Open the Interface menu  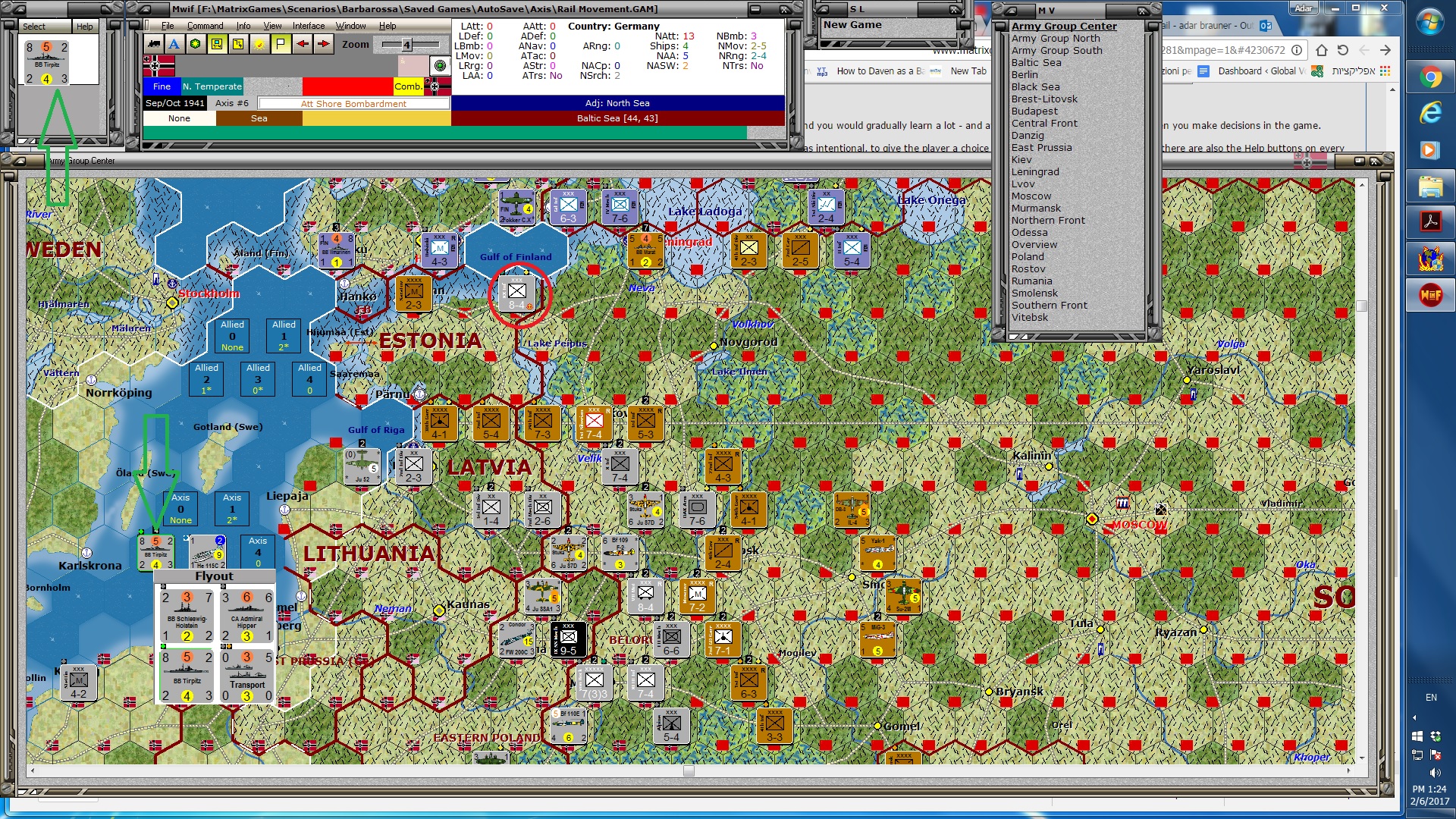pyautogui.click(x=309, y=26)
